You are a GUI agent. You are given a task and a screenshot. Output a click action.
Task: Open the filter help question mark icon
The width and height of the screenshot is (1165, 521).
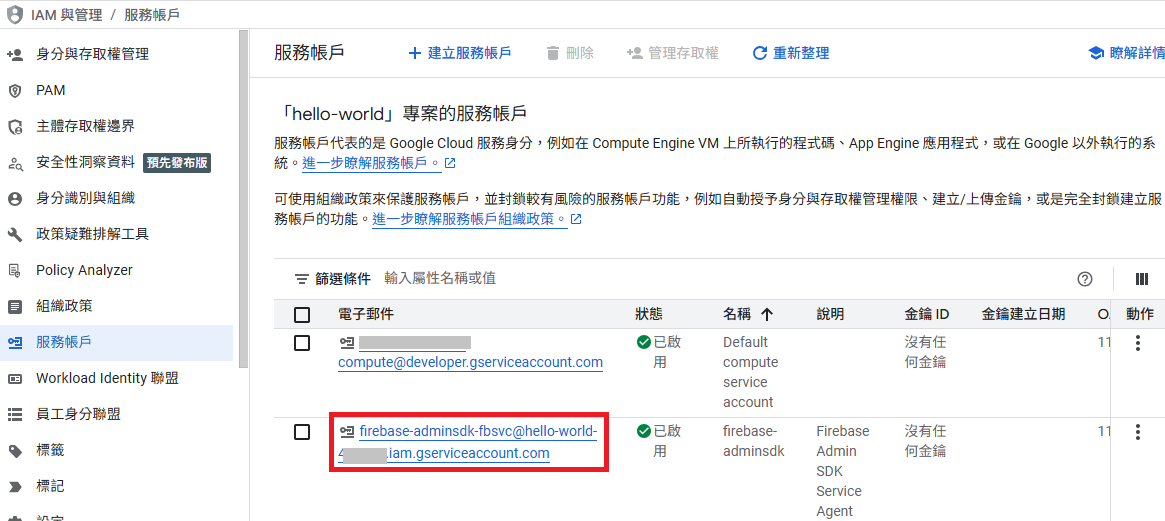coord(1085,279)
